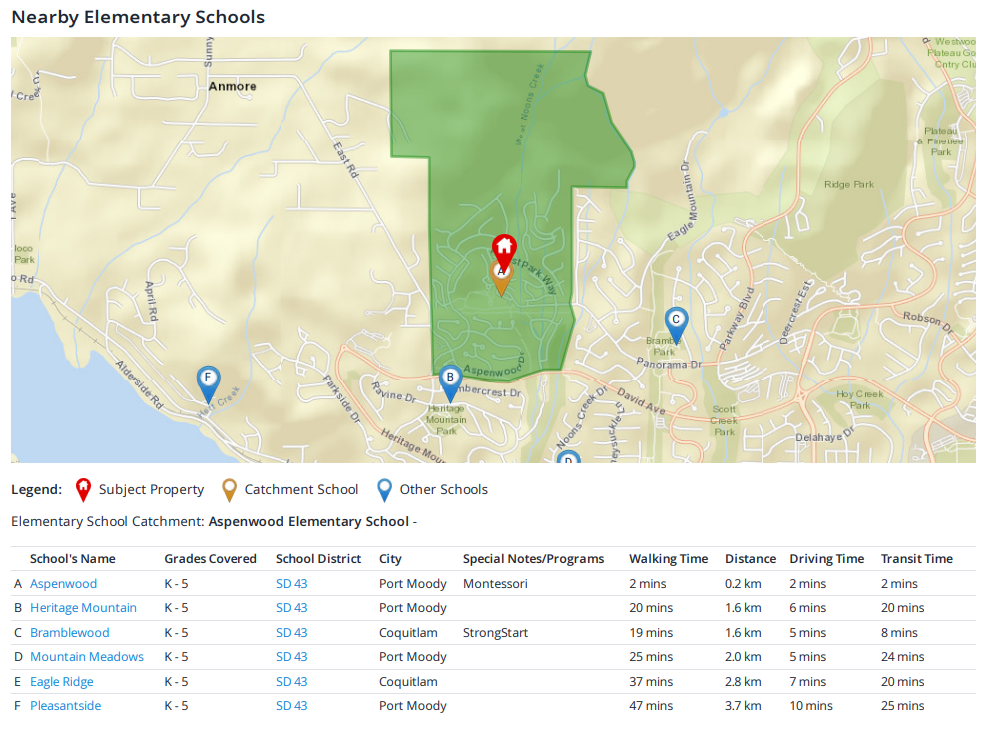Click the School District column header
996x731 pixels.
click(318, 559)
